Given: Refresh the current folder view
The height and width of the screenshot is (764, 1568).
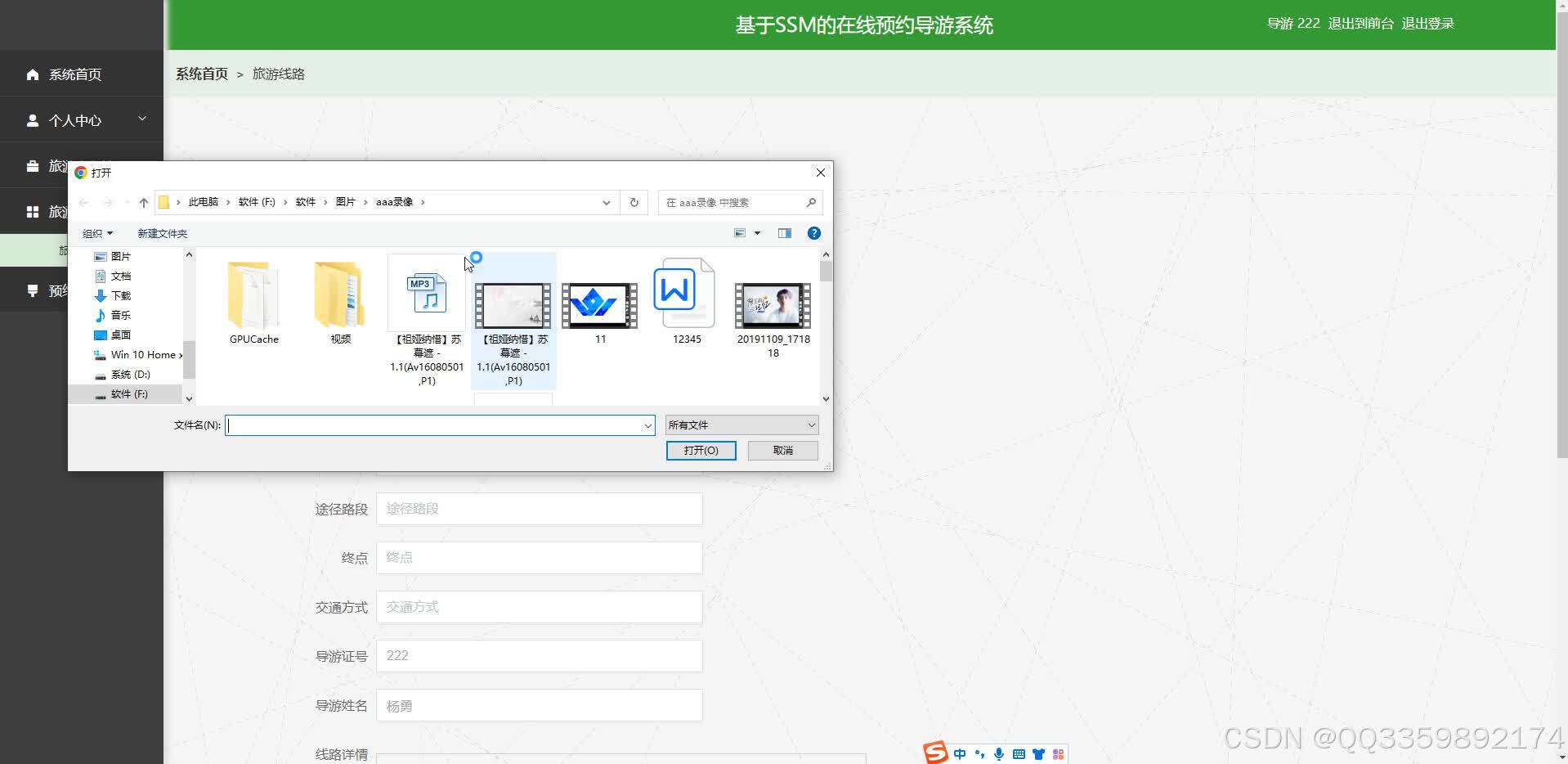Looking at the screenshot, I should 634,202.
